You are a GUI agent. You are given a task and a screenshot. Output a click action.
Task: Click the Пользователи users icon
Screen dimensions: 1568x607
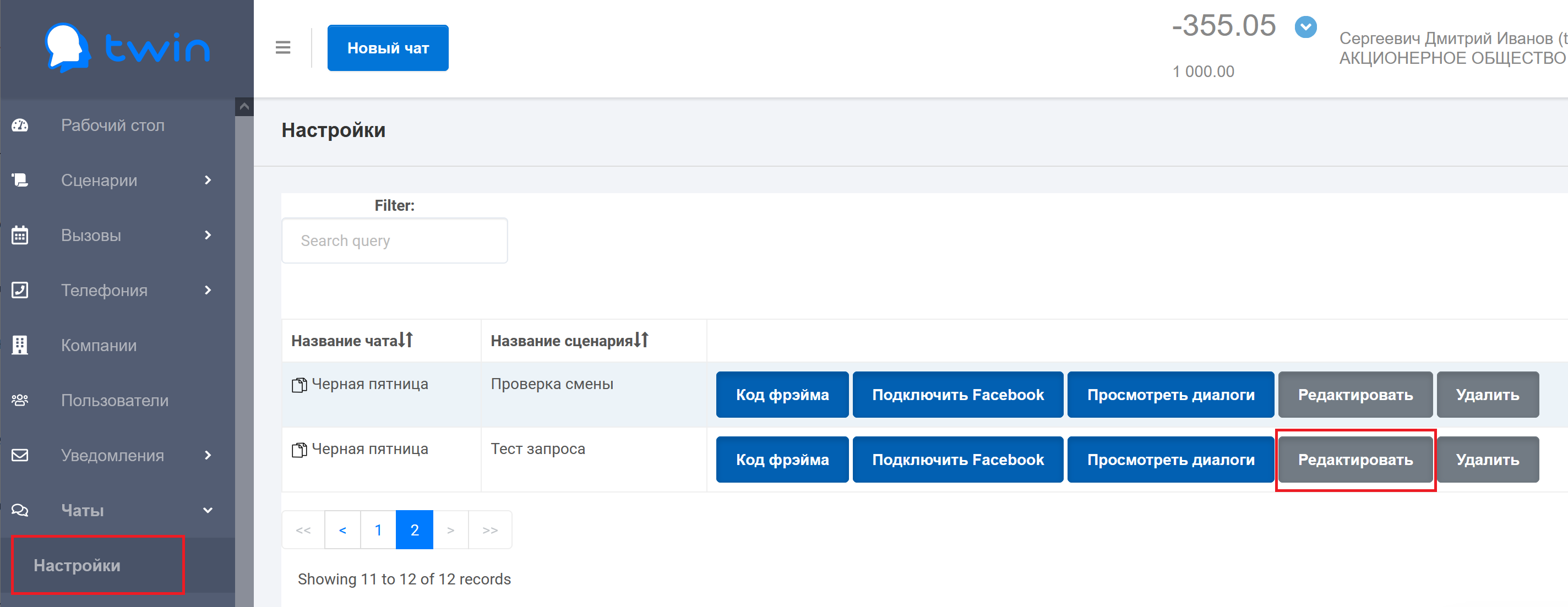click(x=20, y=400)
